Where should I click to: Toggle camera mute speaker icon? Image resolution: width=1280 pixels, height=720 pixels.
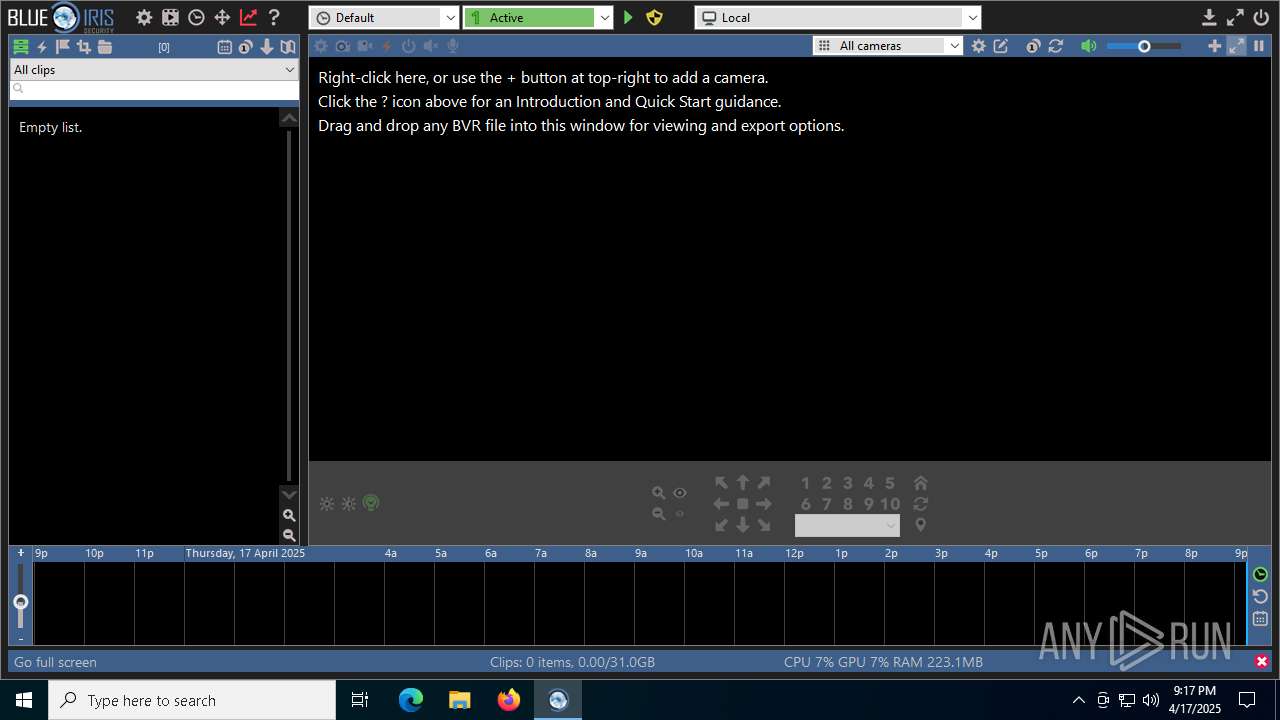point(431,46)
